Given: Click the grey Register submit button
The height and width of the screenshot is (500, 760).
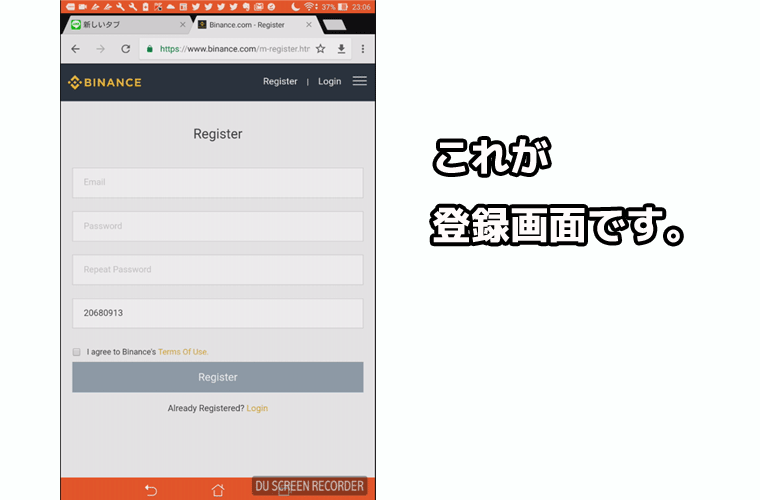Looking at the screenshot, I should tap(218, 377).
